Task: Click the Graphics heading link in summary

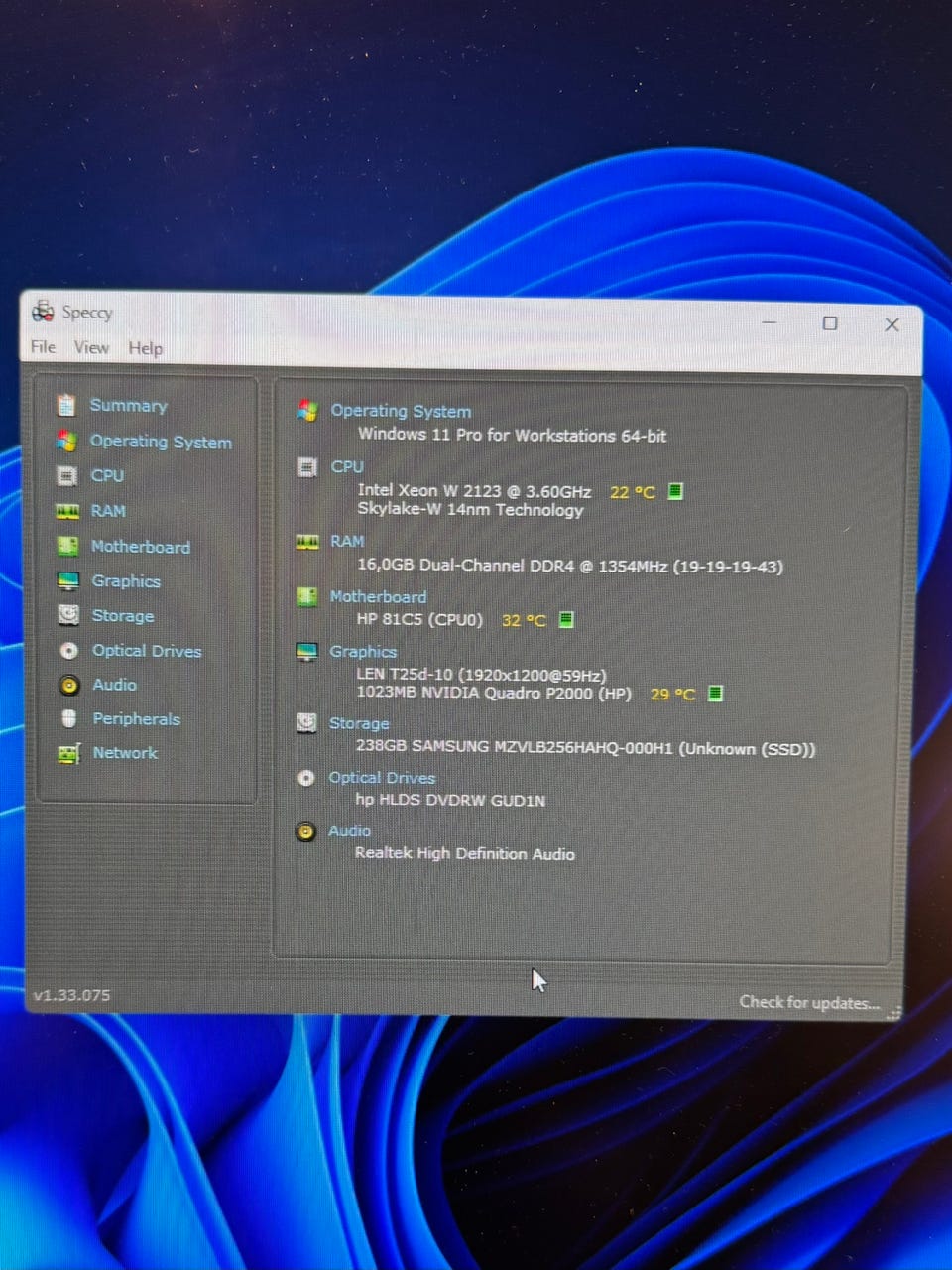Action: pyautogui.click(x=363, y=652)
